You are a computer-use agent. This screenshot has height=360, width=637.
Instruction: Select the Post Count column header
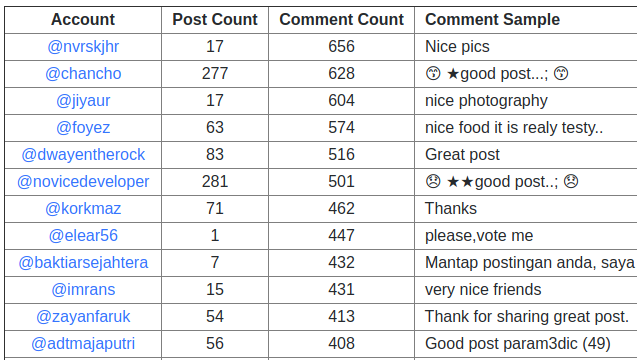click(x=215, y=20)
